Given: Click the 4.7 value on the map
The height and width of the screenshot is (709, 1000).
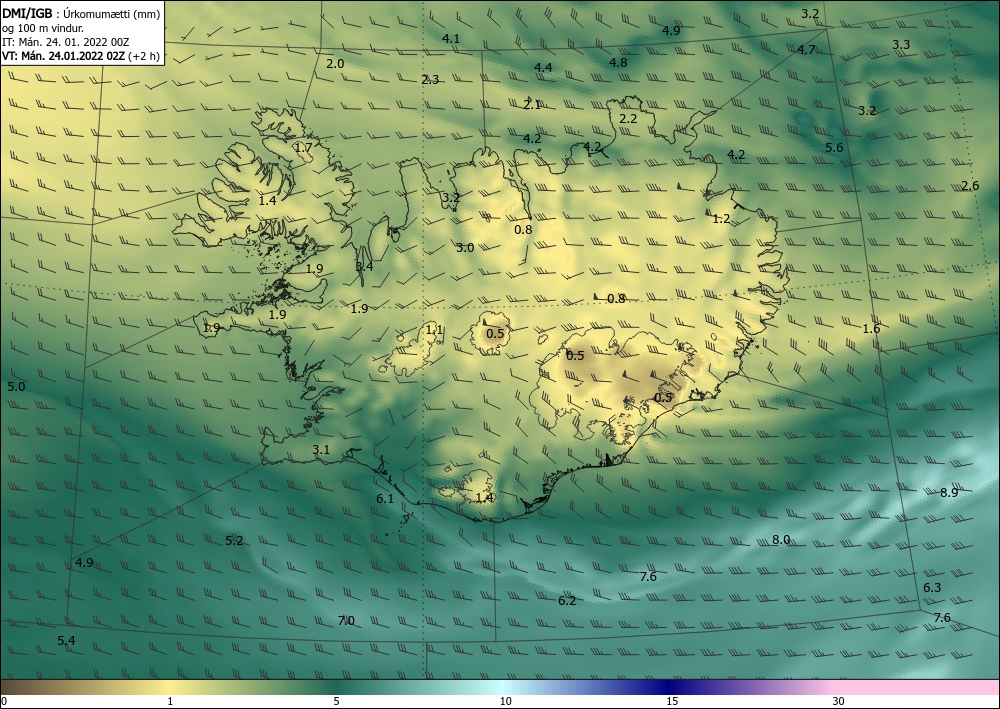Looking at the screenshot, I should point(806,50).
